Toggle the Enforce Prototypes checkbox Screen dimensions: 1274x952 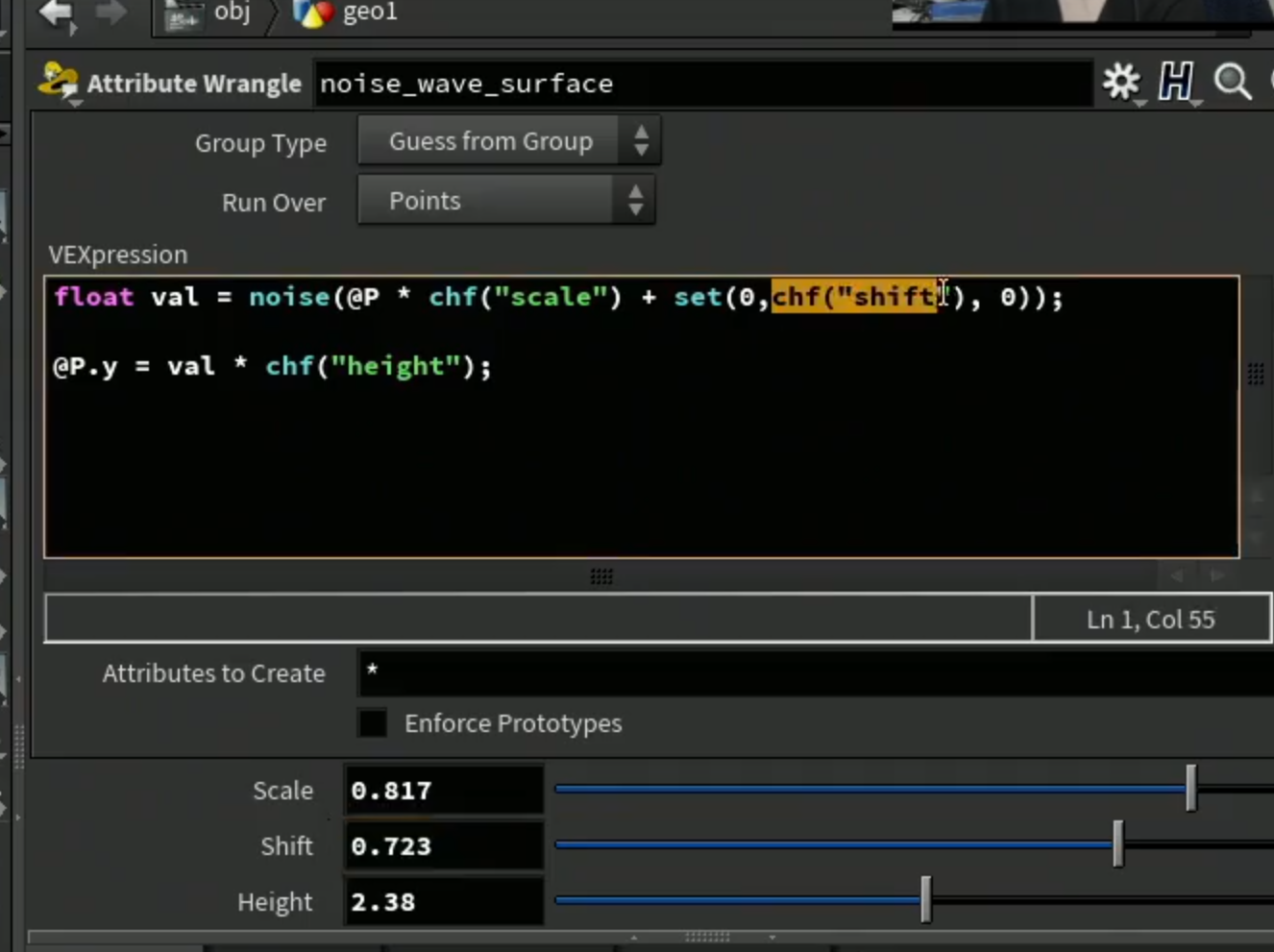point(372,722)
